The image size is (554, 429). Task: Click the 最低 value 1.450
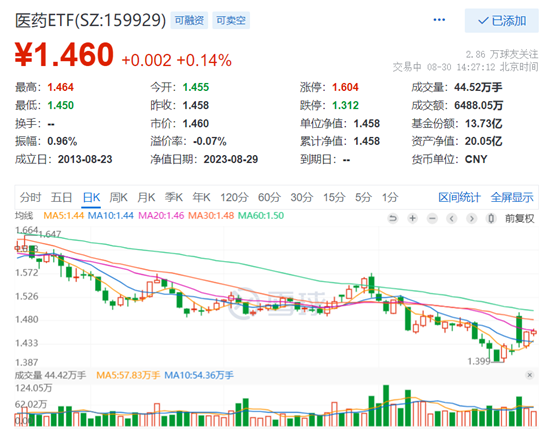click(60, 105)
